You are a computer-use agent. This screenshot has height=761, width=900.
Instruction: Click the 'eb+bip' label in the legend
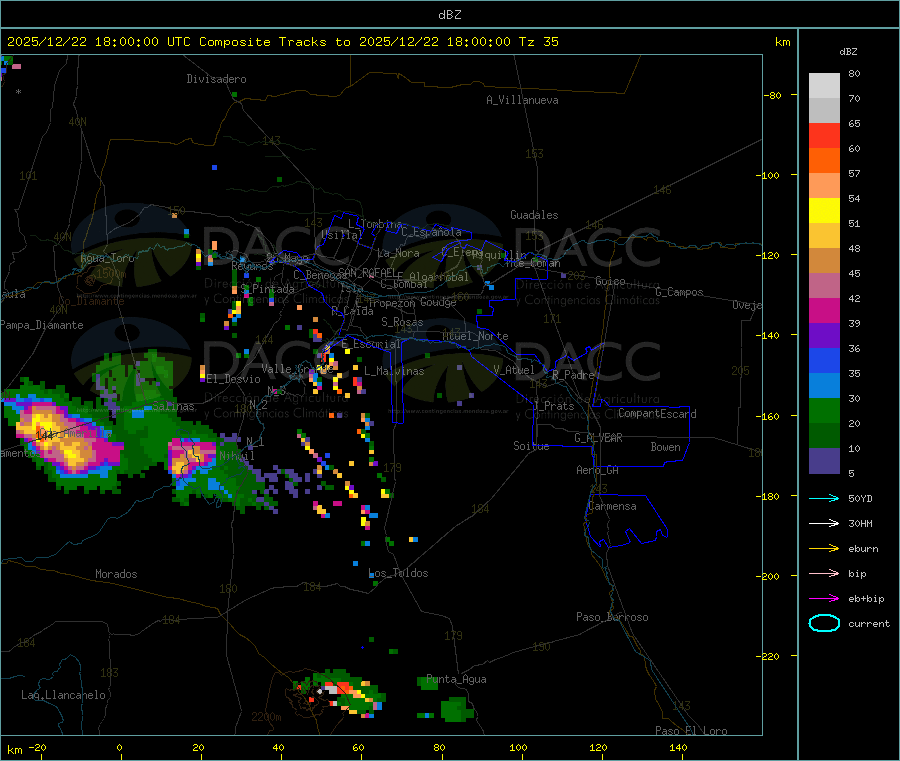click(866, 599)
